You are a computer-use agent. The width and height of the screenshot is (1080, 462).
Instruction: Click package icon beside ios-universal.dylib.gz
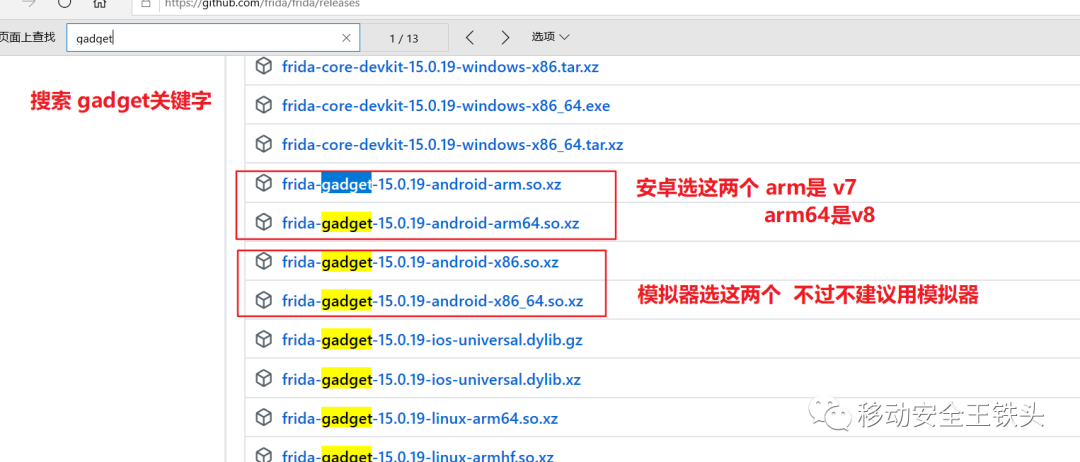[x=262, y=339]
